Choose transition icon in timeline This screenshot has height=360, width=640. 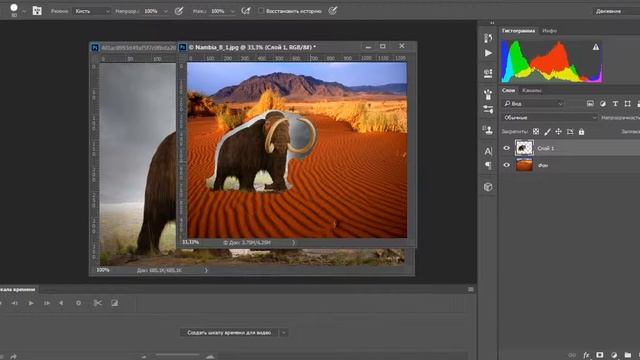pos(114,303)
